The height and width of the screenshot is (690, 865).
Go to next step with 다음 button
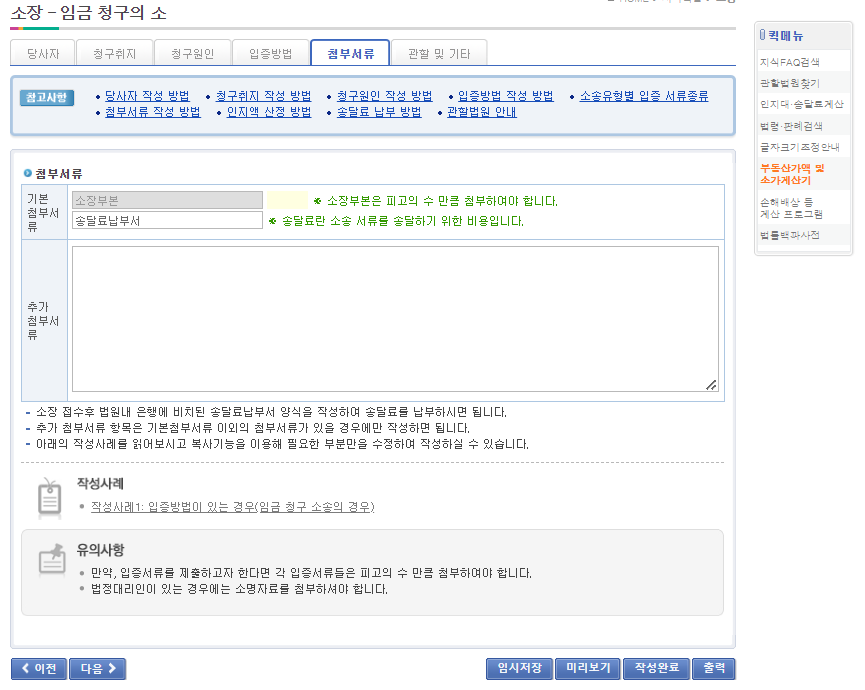coord(97,669)
